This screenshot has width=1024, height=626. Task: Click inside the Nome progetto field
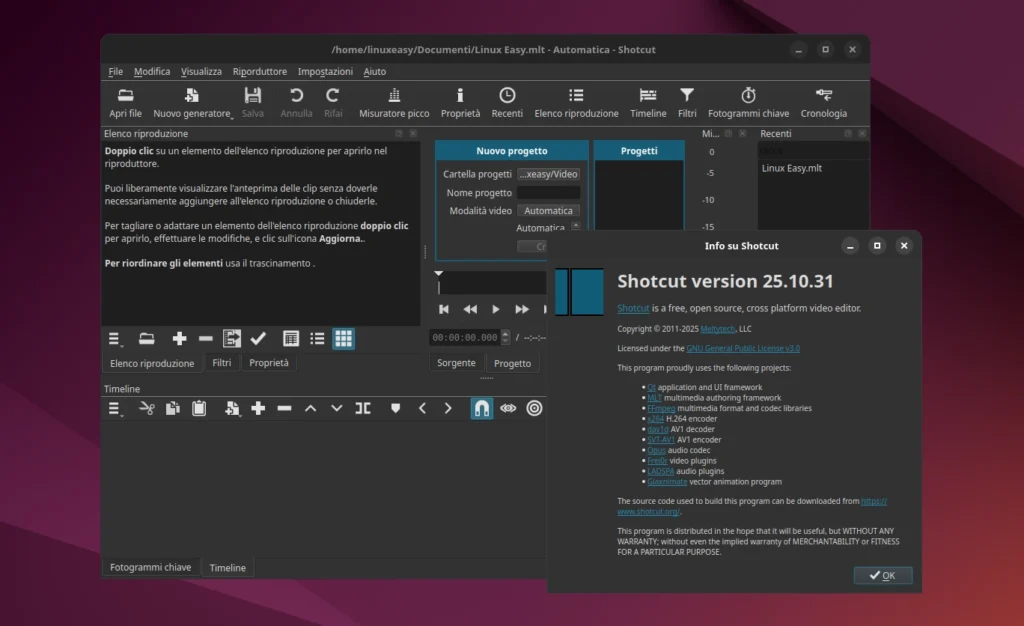pyautogui.click(x=548, y=192)
